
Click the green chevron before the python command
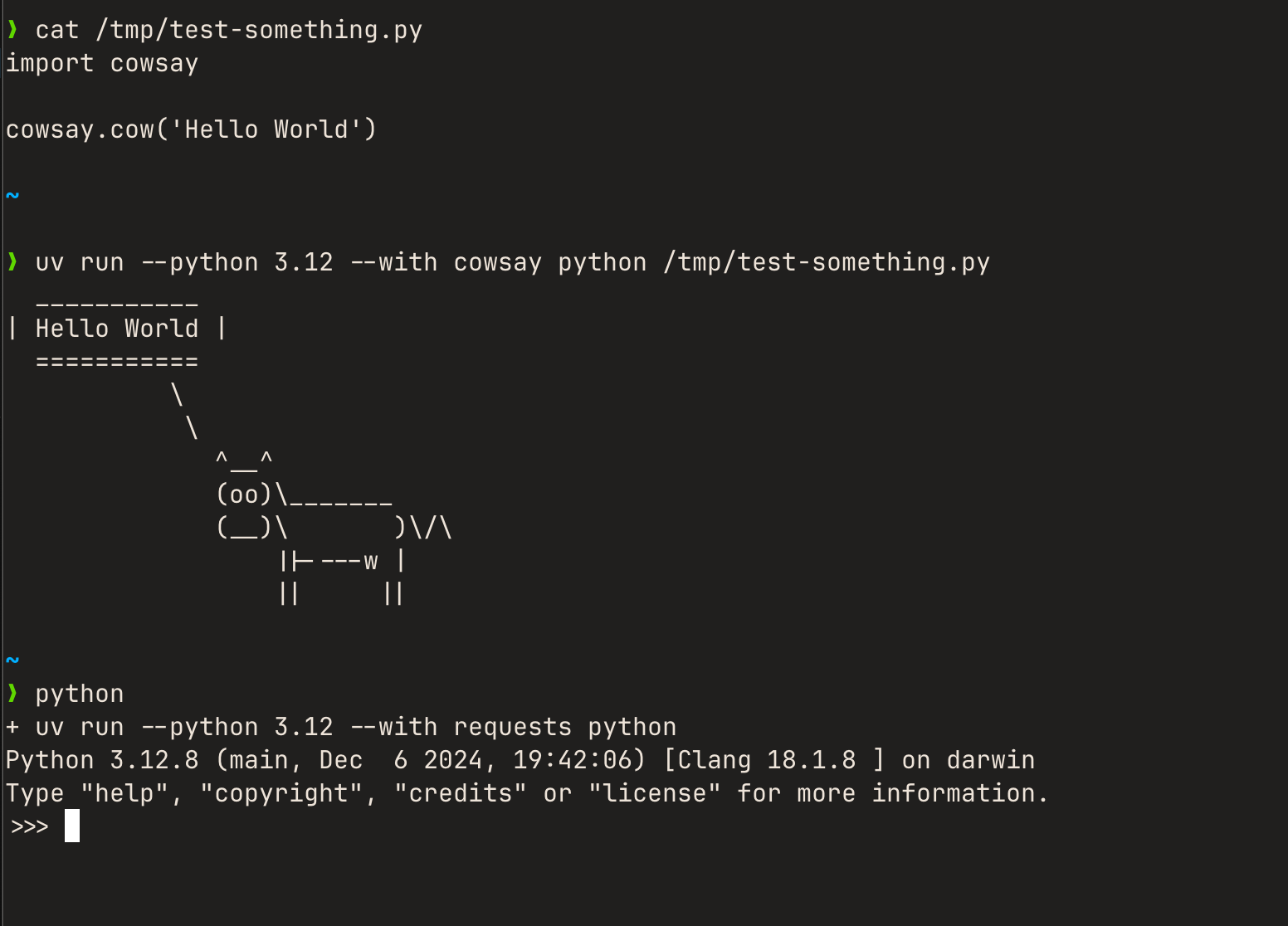coord(12,694)
